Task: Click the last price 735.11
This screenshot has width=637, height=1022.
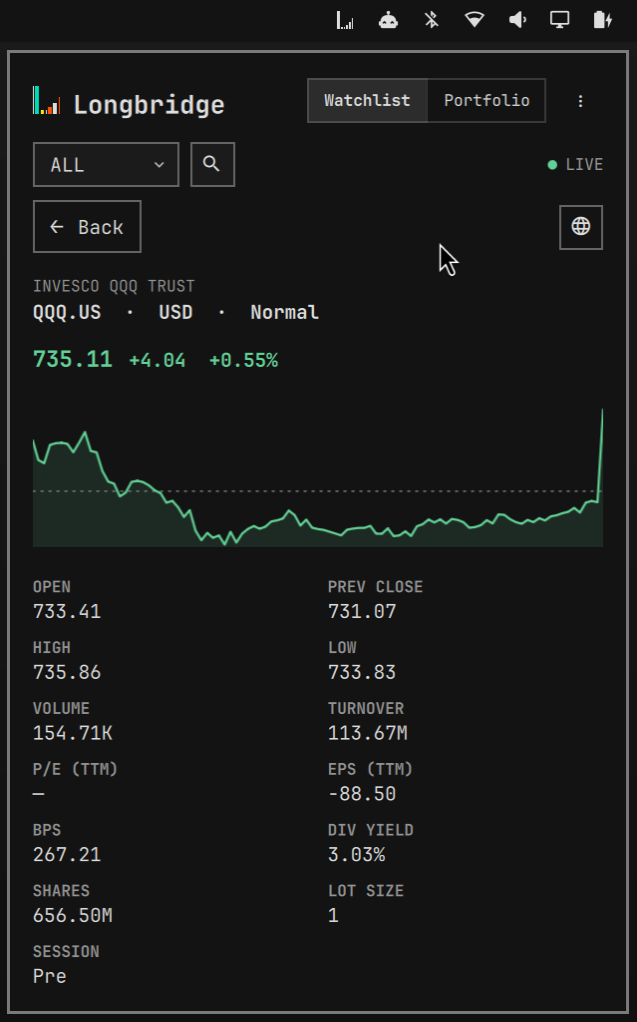Action: 72,359
